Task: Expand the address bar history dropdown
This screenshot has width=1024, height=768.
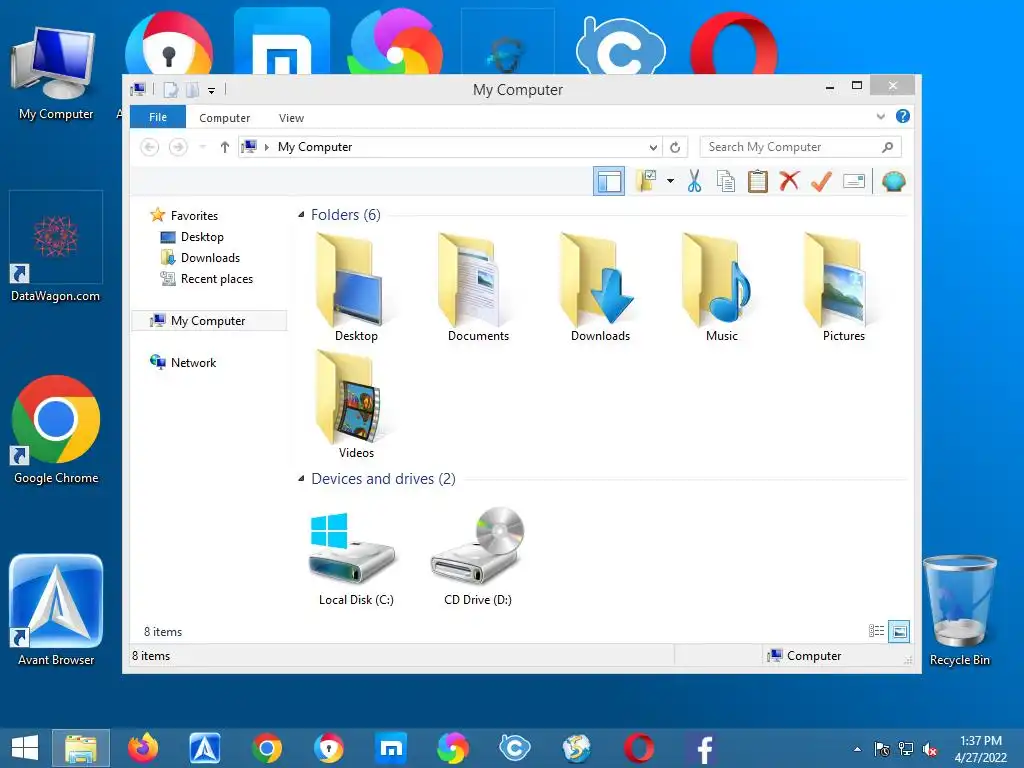Action: tap(652, 148)
